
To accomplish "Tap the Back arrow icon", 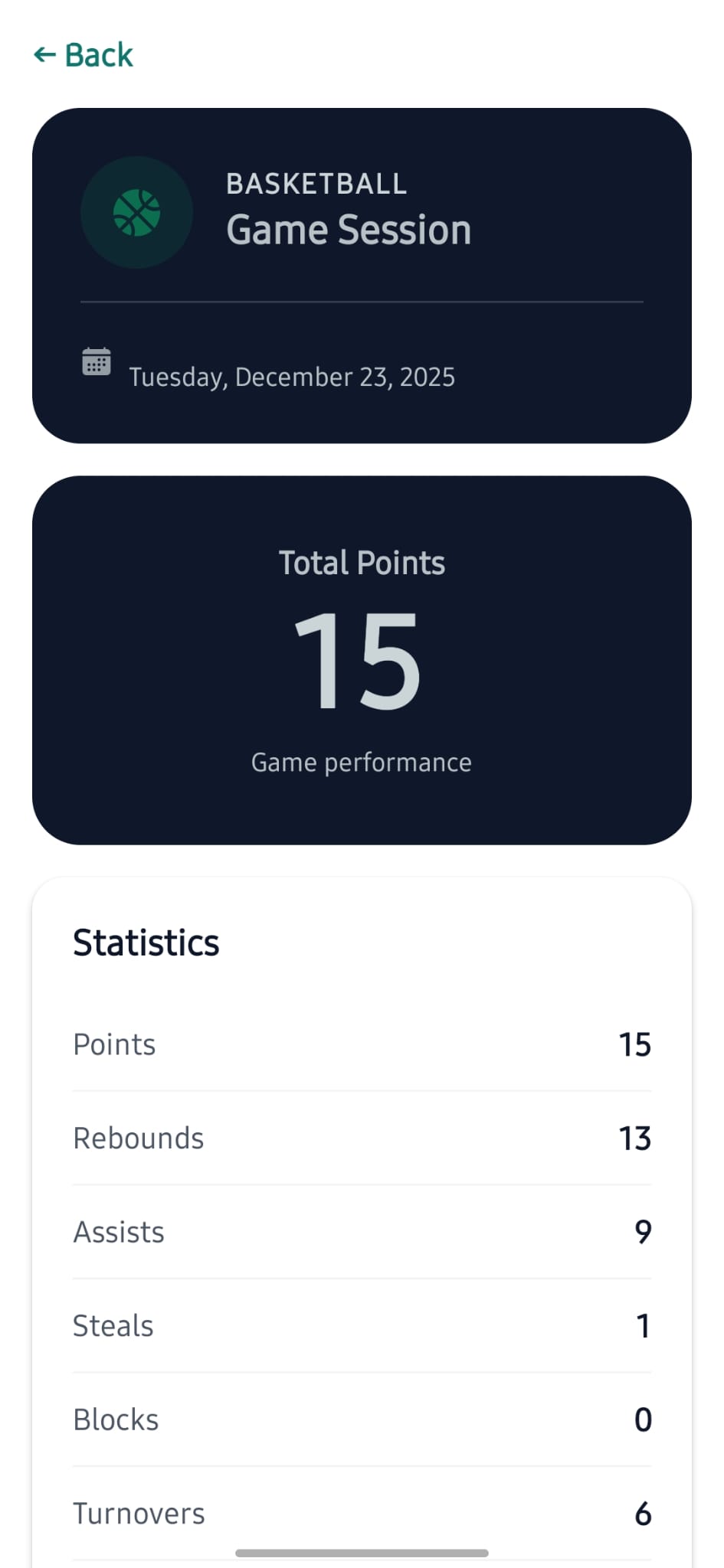I will pos(44,55).
